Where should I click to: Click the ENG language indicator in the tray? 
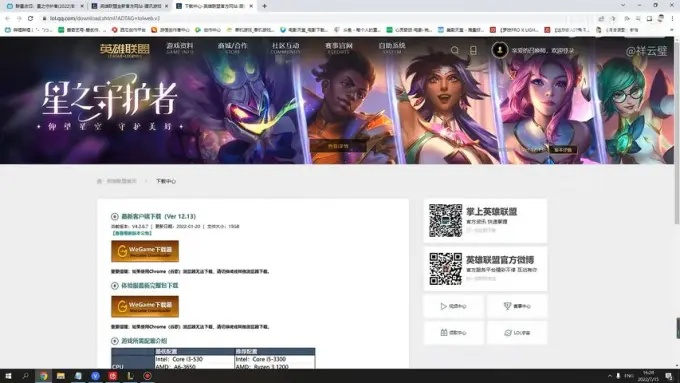tap(629, 376)
